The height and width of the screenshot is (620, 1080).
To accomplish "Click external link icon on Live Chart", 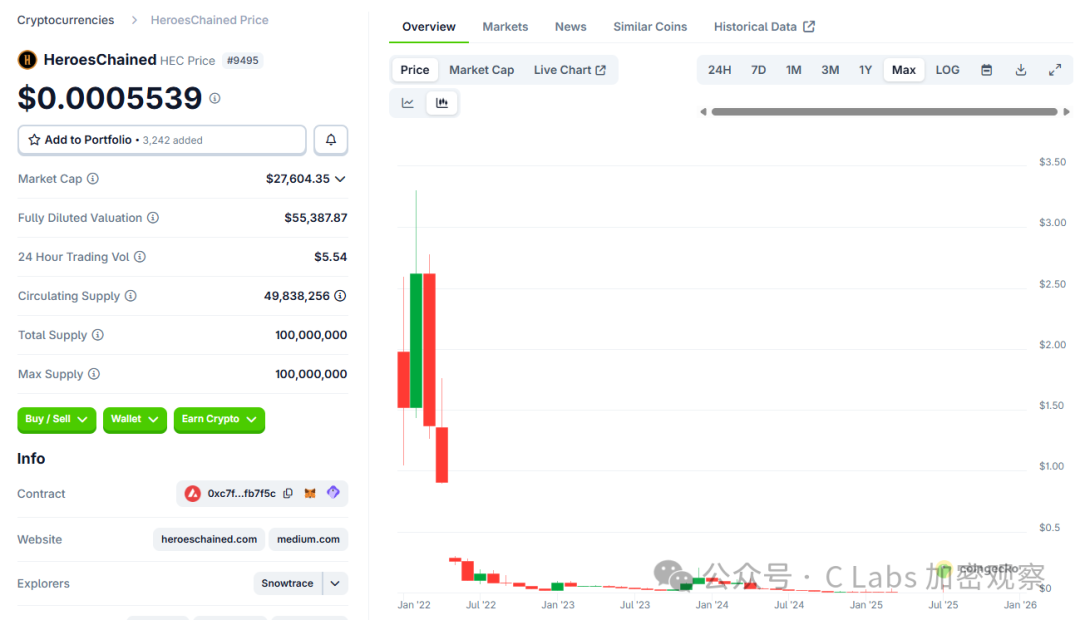I will point(601,70).
